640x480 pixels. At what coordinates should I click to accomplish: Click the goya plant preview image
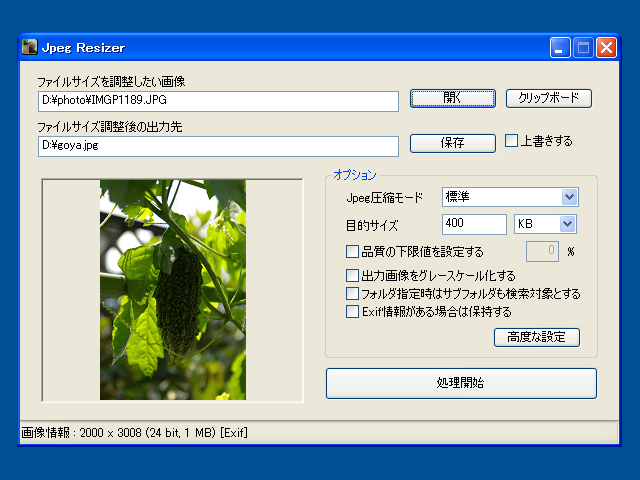click(x=173, y=290)
